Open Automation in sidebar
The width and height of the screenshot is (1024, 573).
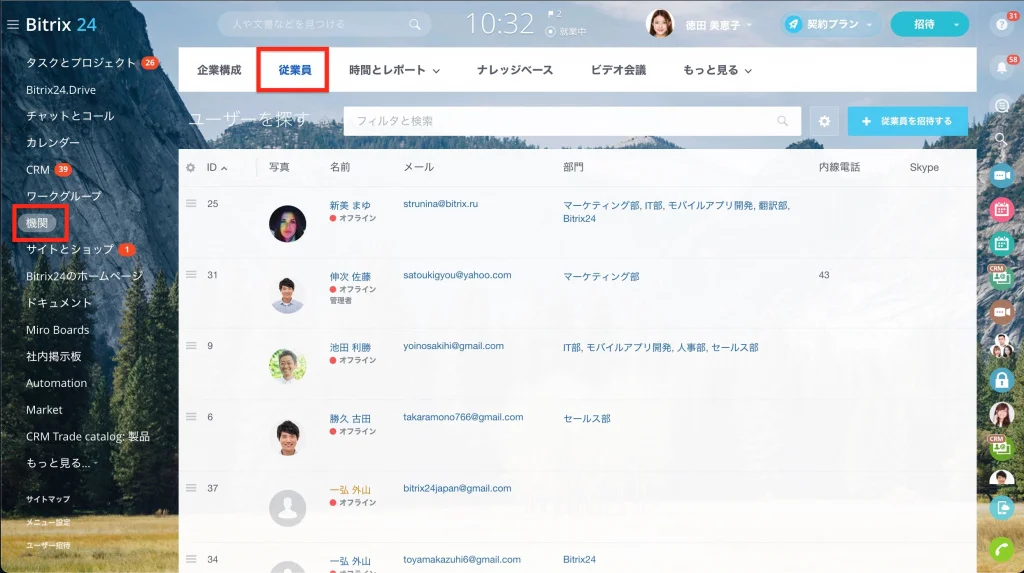[x=56, y=383]
